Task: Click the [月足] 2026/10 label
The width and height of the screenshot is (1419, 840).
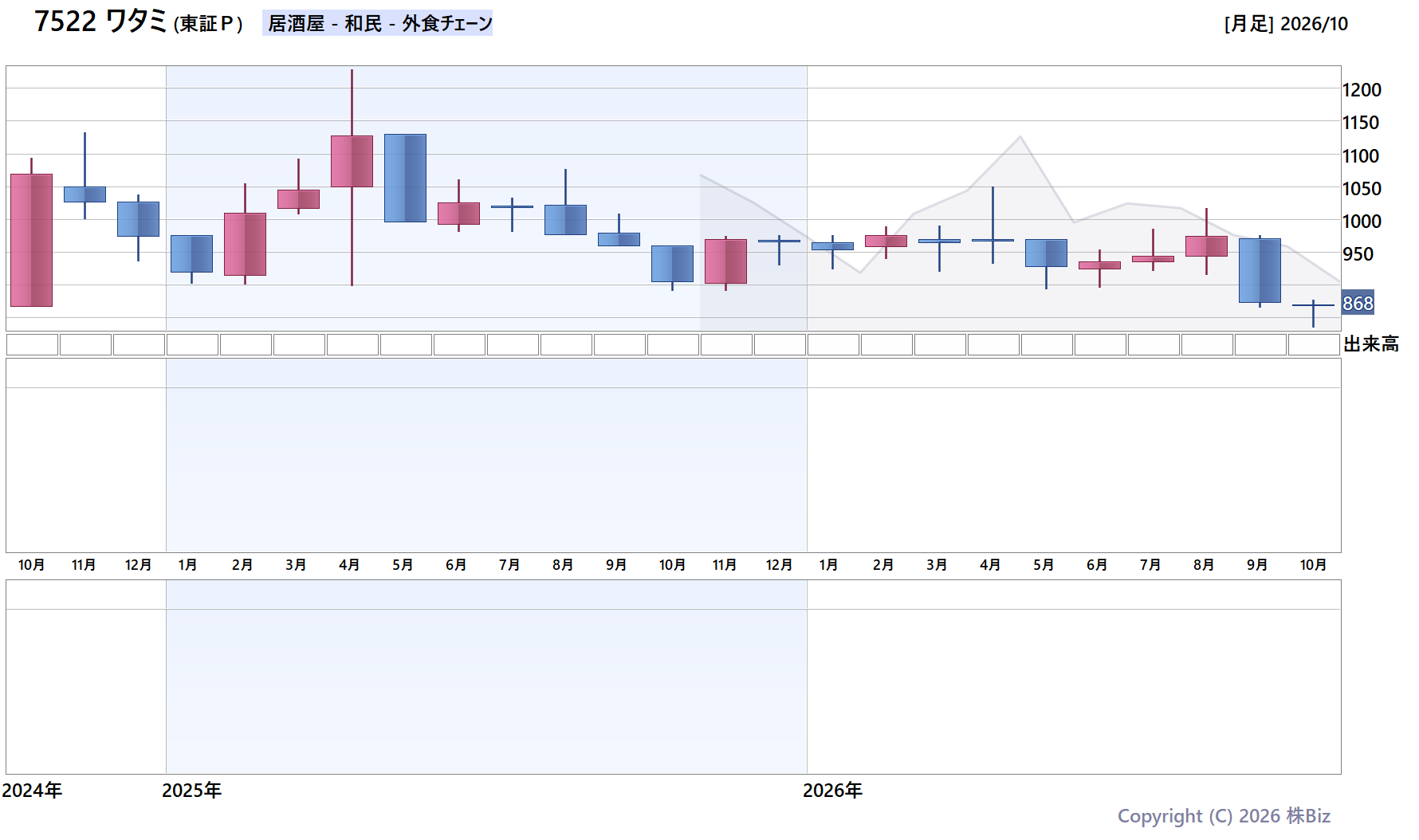Action: [x=1286, y=24]
